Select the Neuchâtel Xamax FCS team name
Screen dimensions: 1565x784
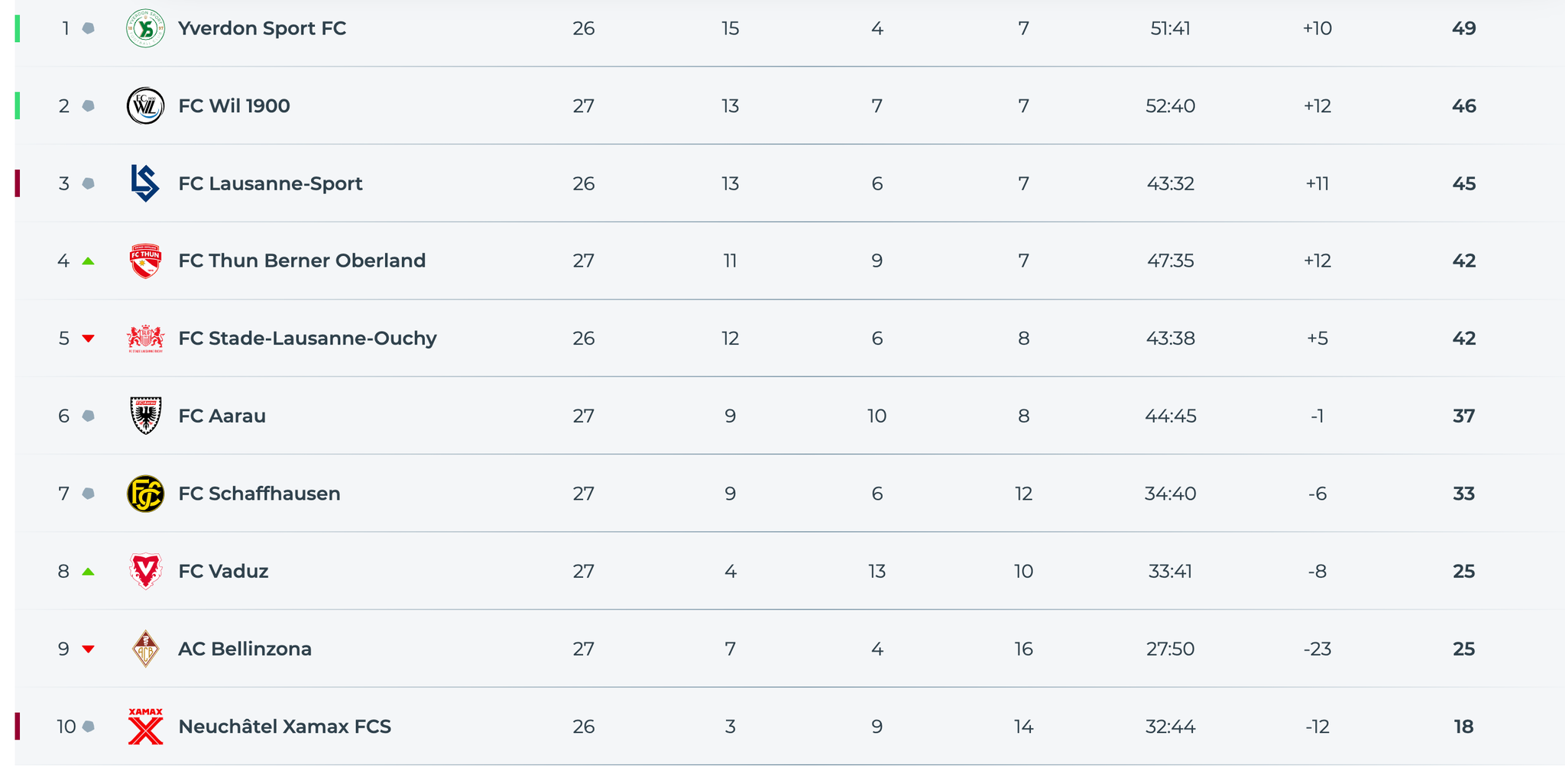pyautogui.click(x=284, y=727)
